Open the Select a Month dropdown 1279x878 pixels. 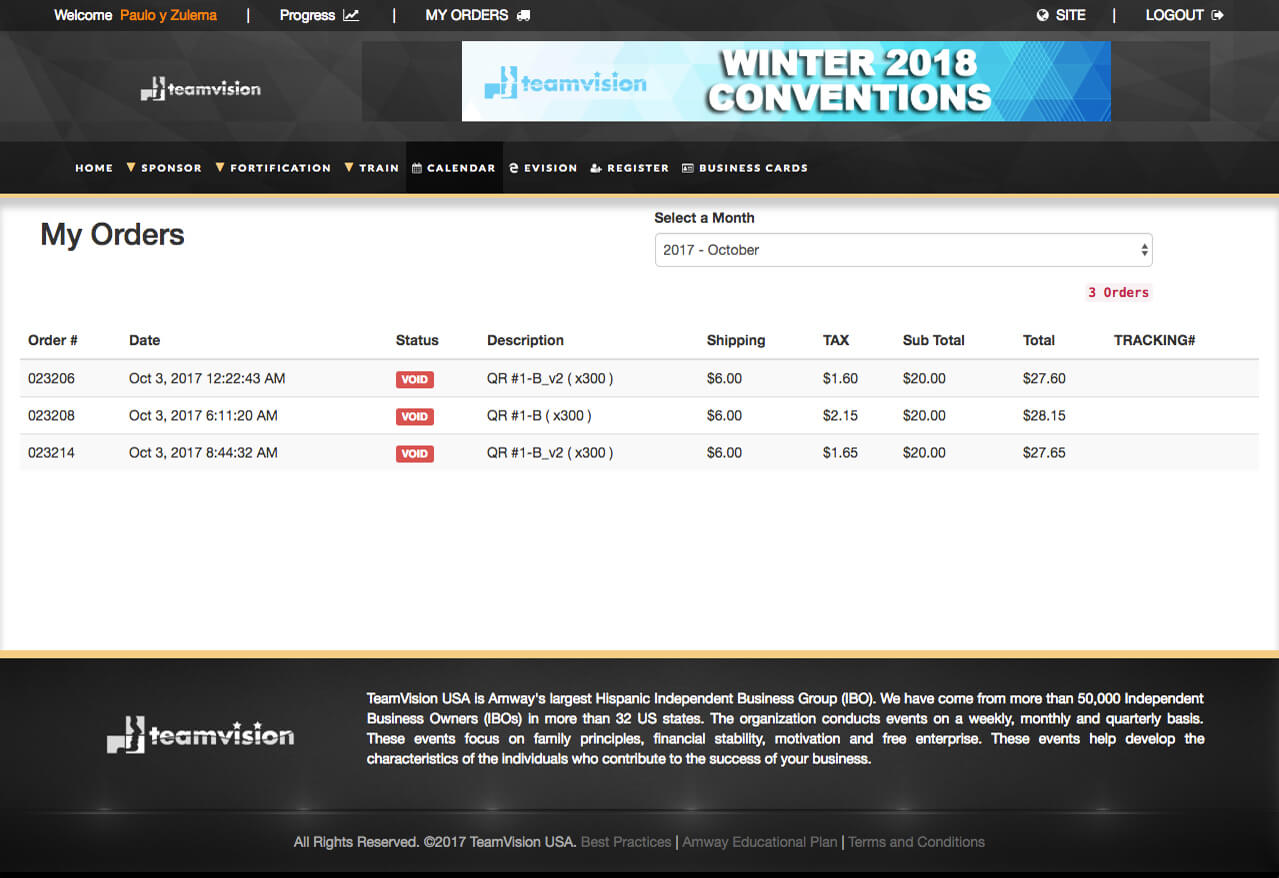tap(903, 250)
